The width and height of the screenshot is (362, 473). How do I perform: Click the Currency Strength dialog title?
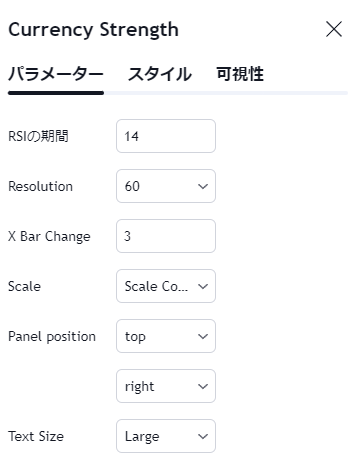tap(93, 30)
